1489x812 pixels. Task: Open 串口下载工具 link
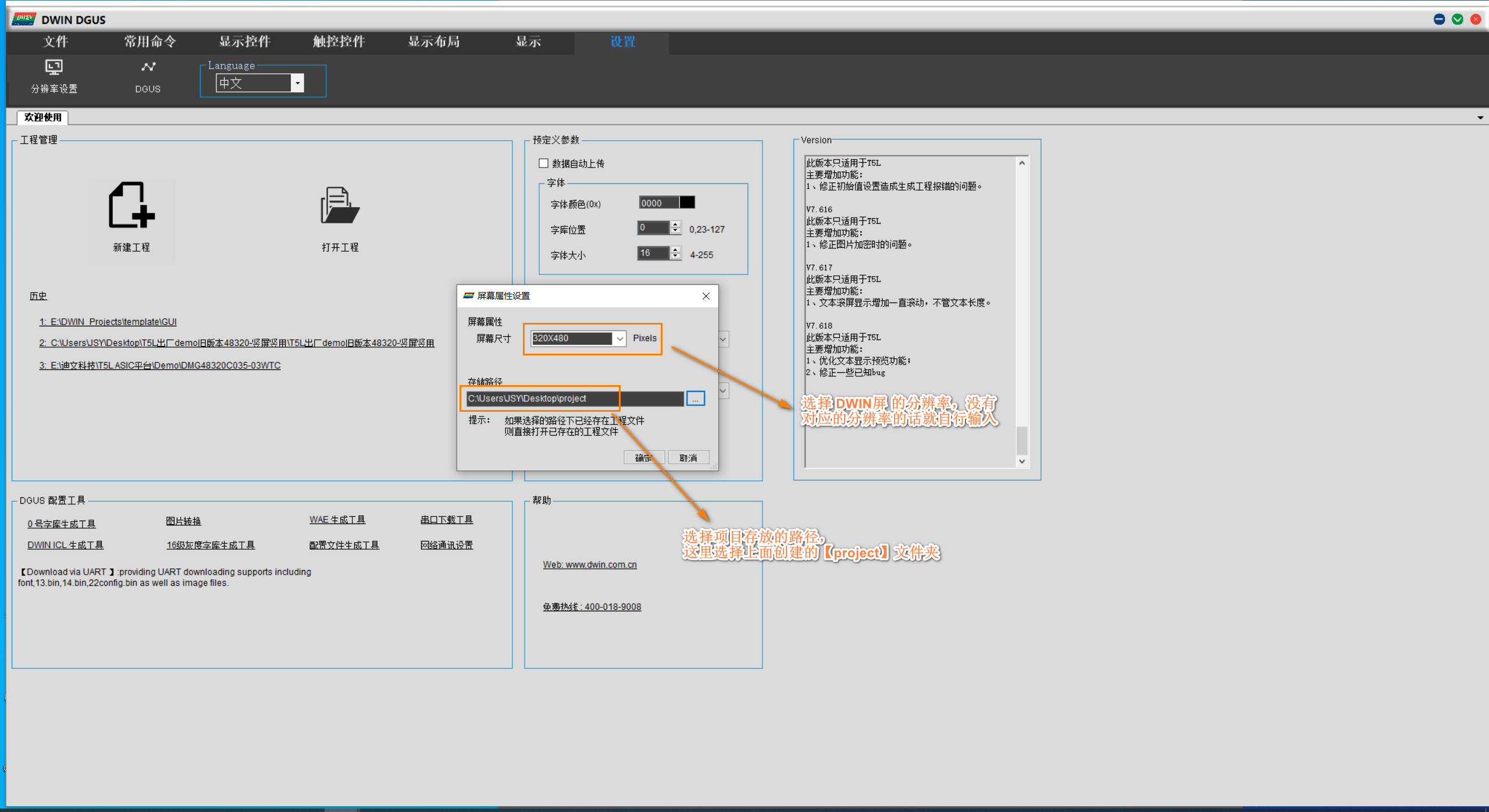(x=447, y=520)
